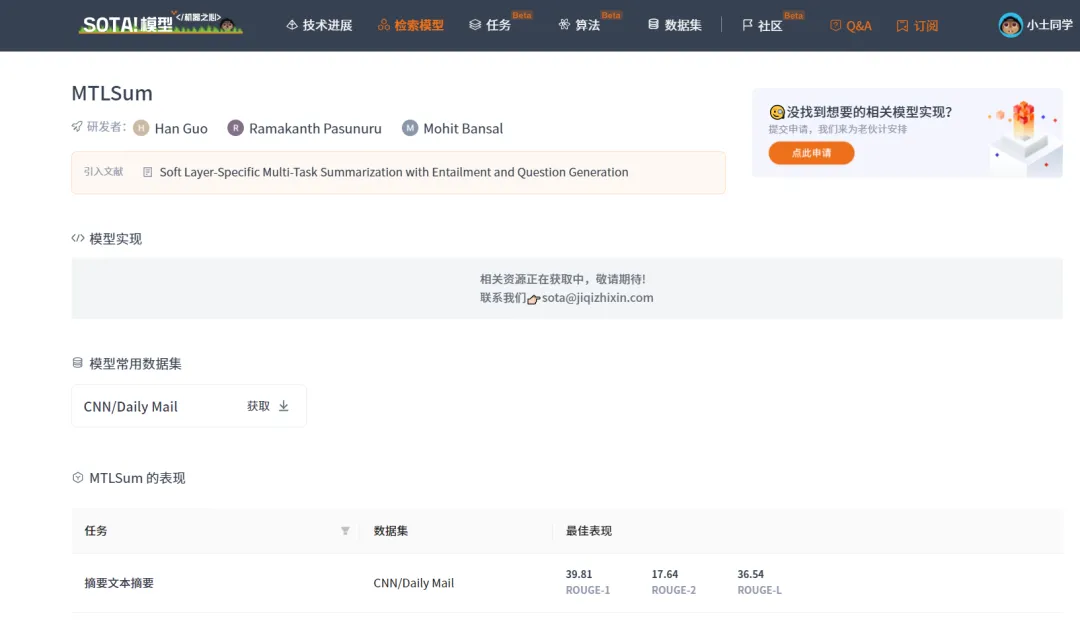
Task: Click the 小土同学 user avatar
Action: [x=1010, y=25]
